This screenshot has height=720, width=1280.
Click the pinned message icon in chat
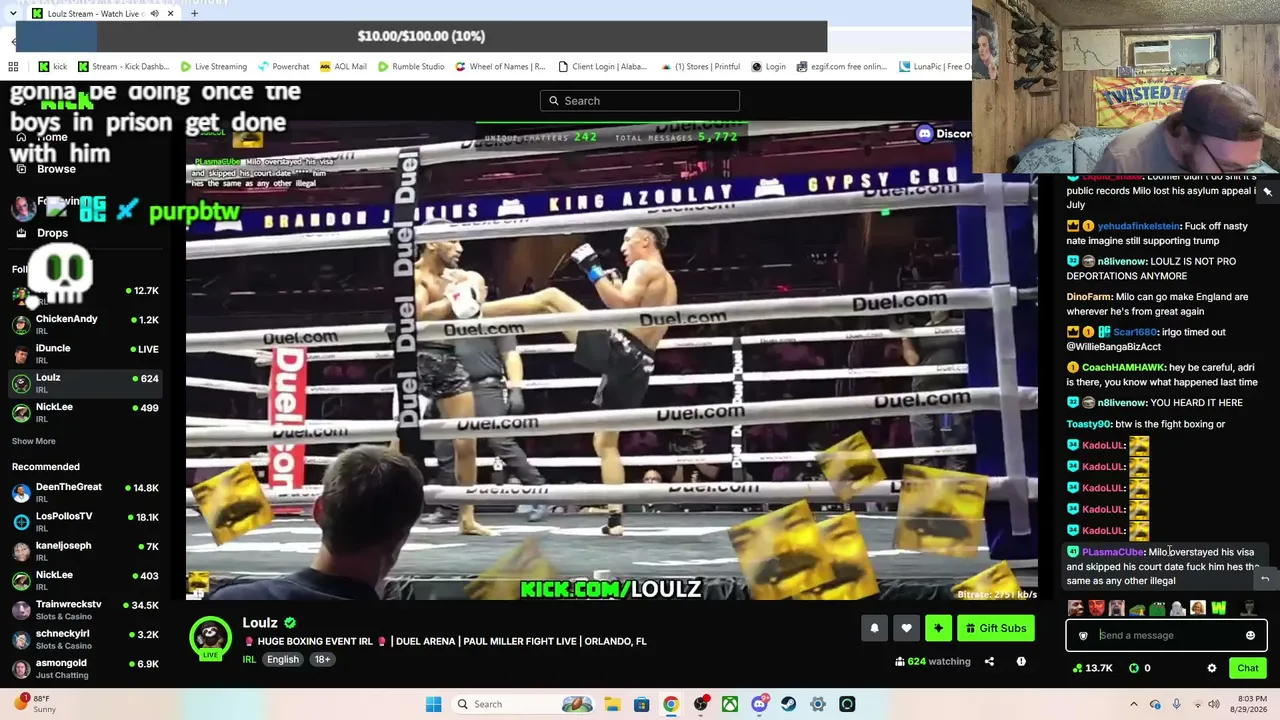pyautogui.click(x=1267, y=191)
